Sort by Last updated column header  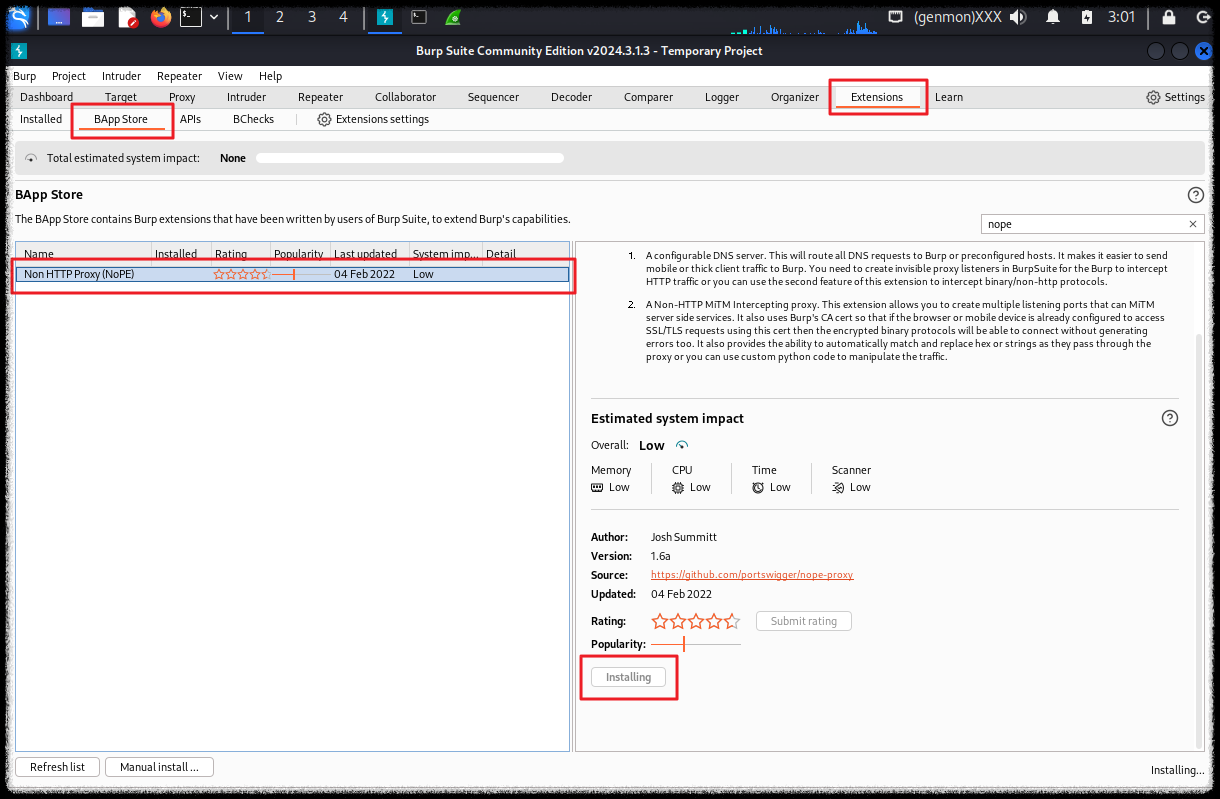pyautogui.click(x=370, y=254)
